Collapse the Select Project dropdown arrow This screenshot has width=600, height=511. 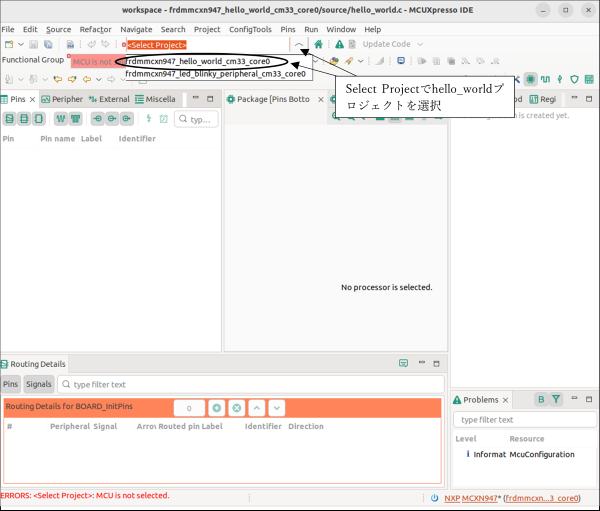(x=299, y=45)
